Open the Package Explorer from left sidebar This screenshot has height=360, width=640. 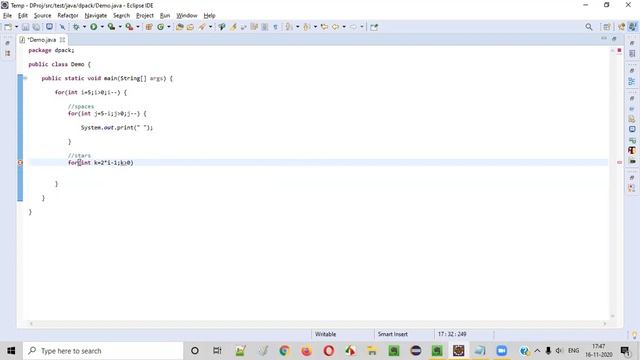click(8, 53)
